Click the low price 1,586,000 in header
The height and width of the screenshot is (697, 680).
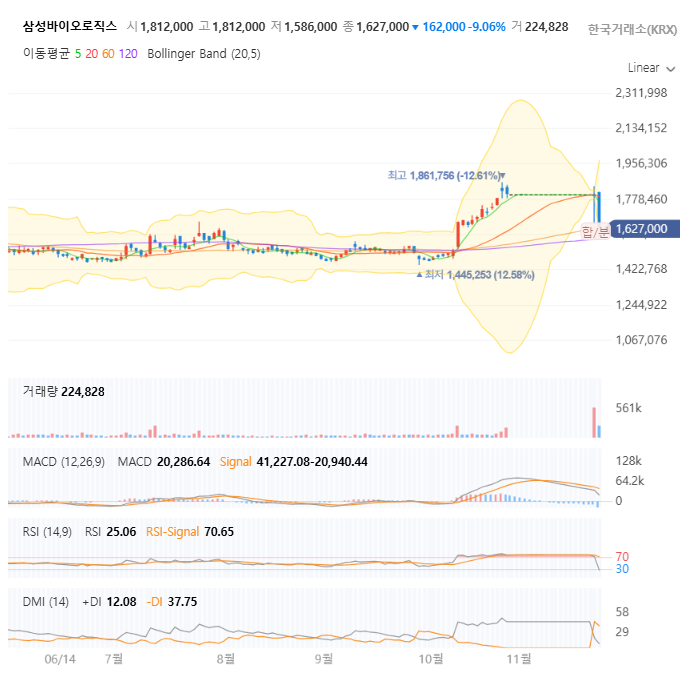point(311,27)
